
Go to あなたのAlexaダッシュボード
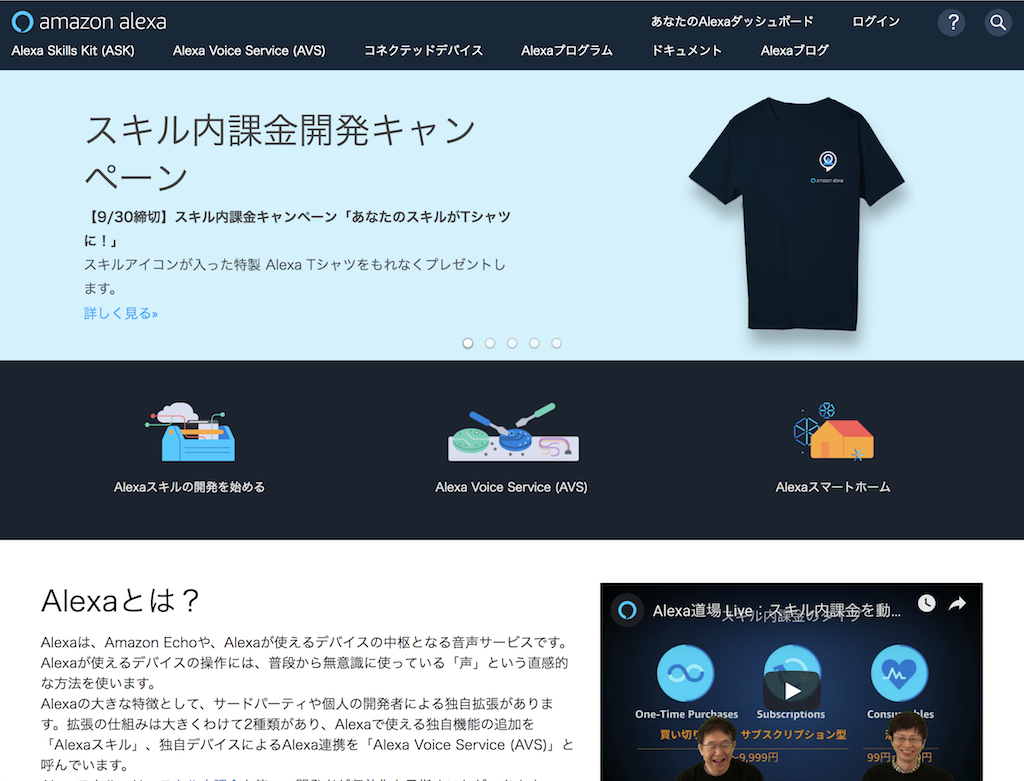pos(732,22)
